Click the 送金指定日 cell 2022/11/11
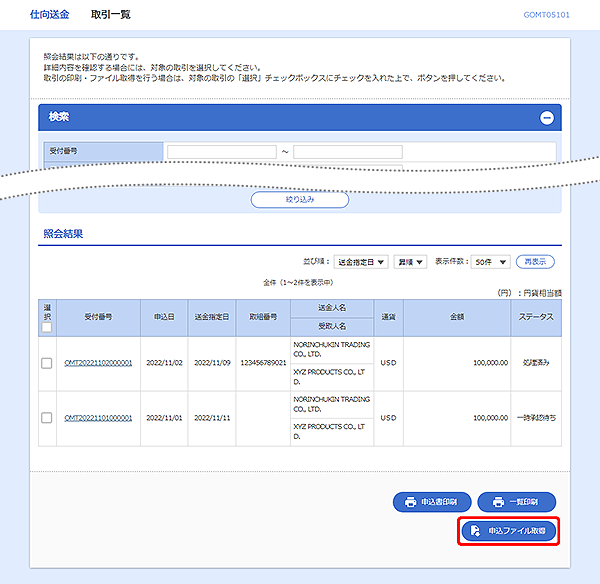 [x=212, y=418]
